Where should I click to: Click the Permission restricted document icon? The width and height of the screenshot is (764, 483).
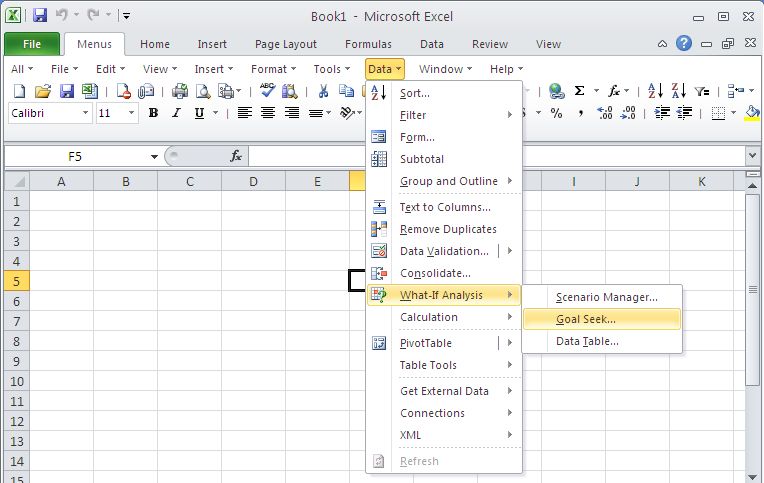click(x=123, y=91)
